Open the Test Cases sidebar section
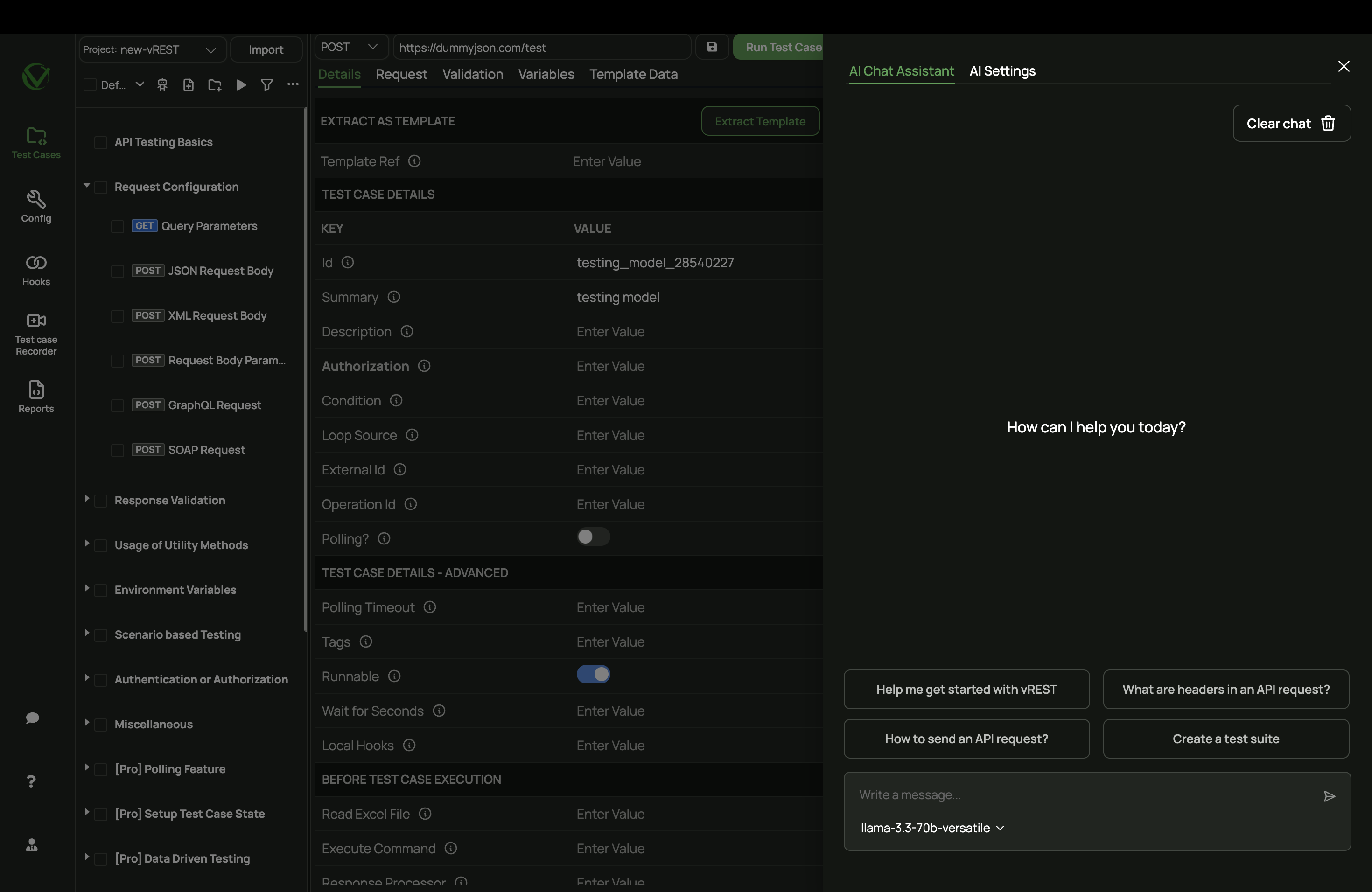The width and height of the screenshot is (1372, 892). (x=36, y=143)
